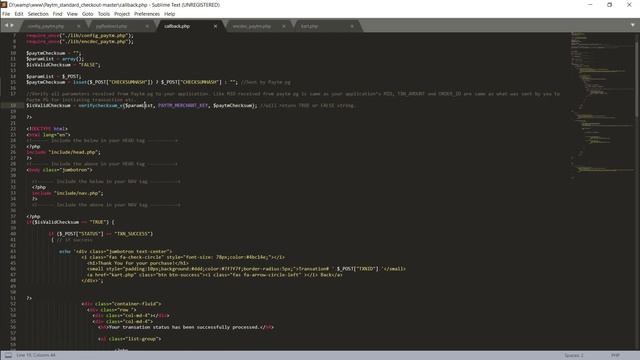Place cursor on the $paytmChecksum = "" line

pyautogui.click(x=54, y=53)
